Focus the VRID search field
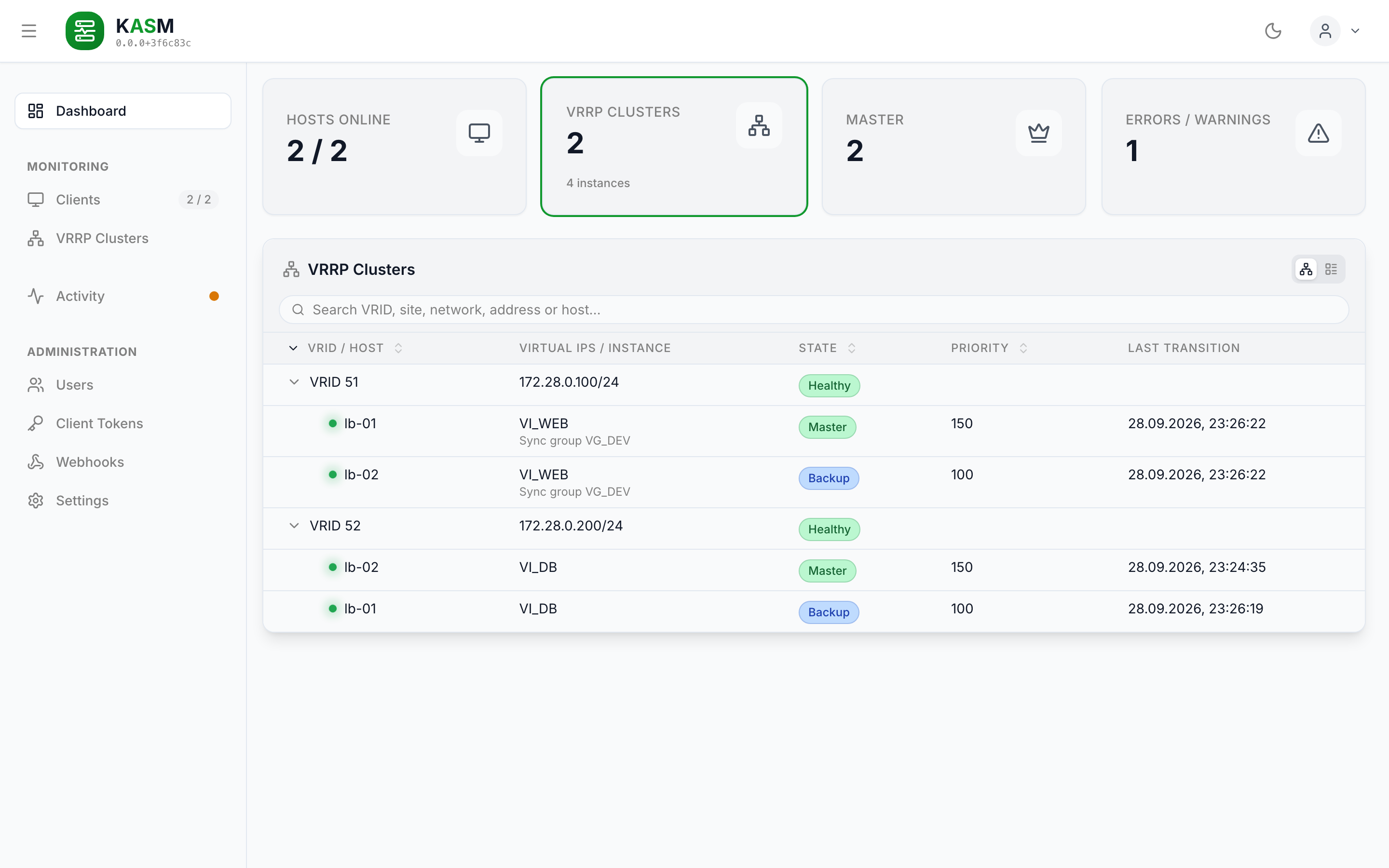Image resolution: width=1389 pixels, height=868 pixels. point(813,310)
